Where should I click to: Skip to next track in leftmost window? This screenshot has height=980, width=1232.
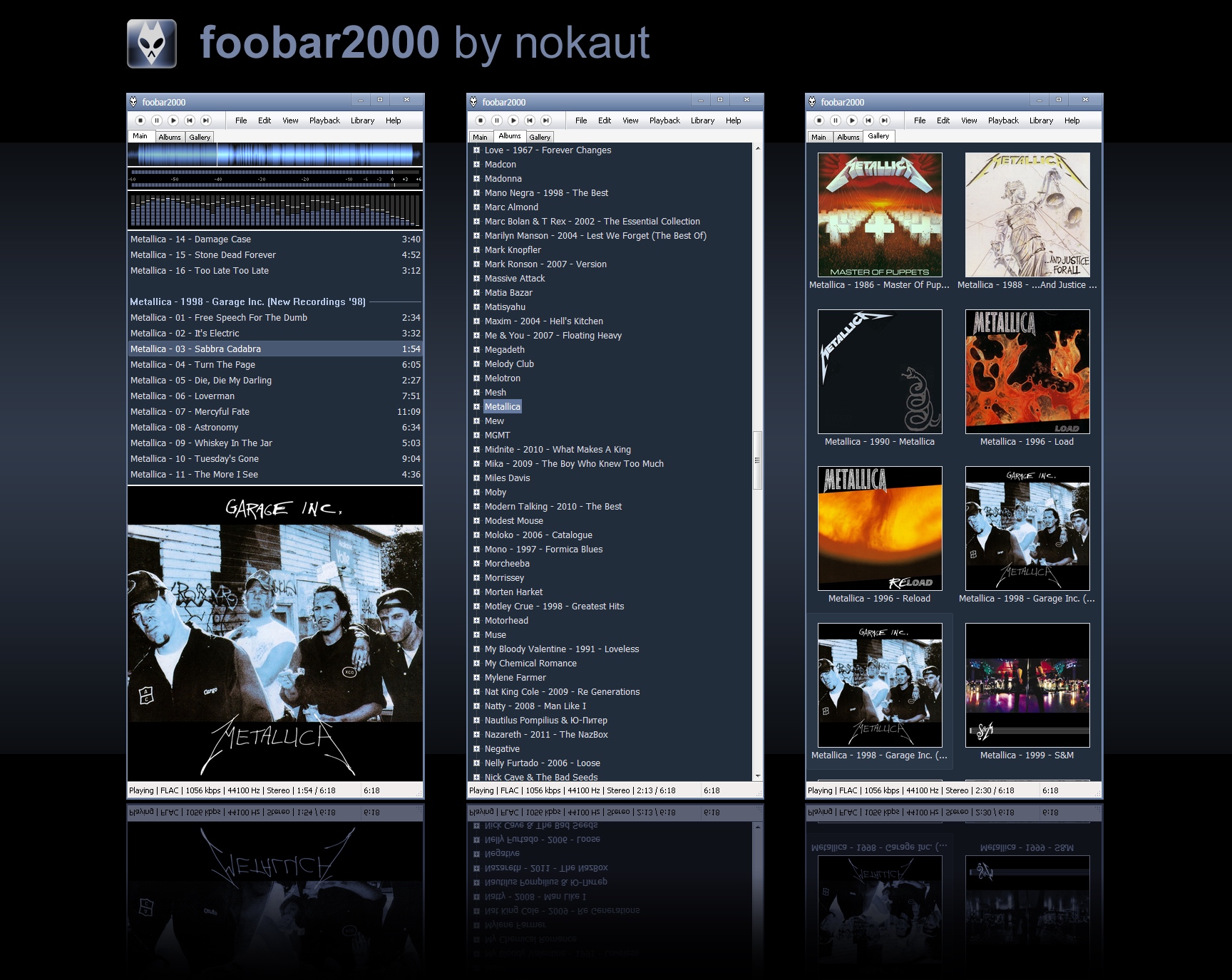click(x=206, y=120)
